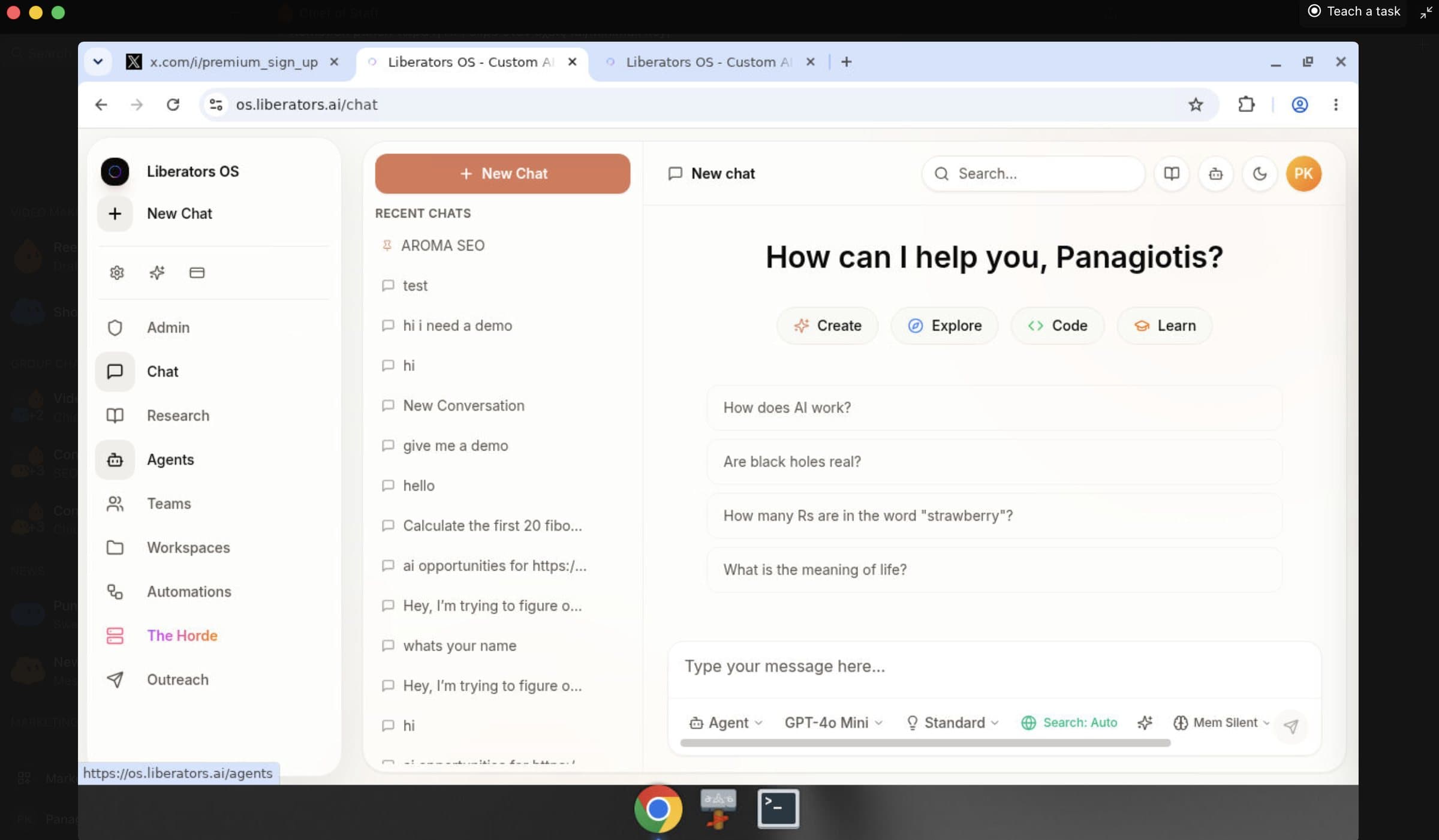The height and width of the screenshot is (840, 1439).
Task: Open Chrome profile icon
Action: point(1299,105)
